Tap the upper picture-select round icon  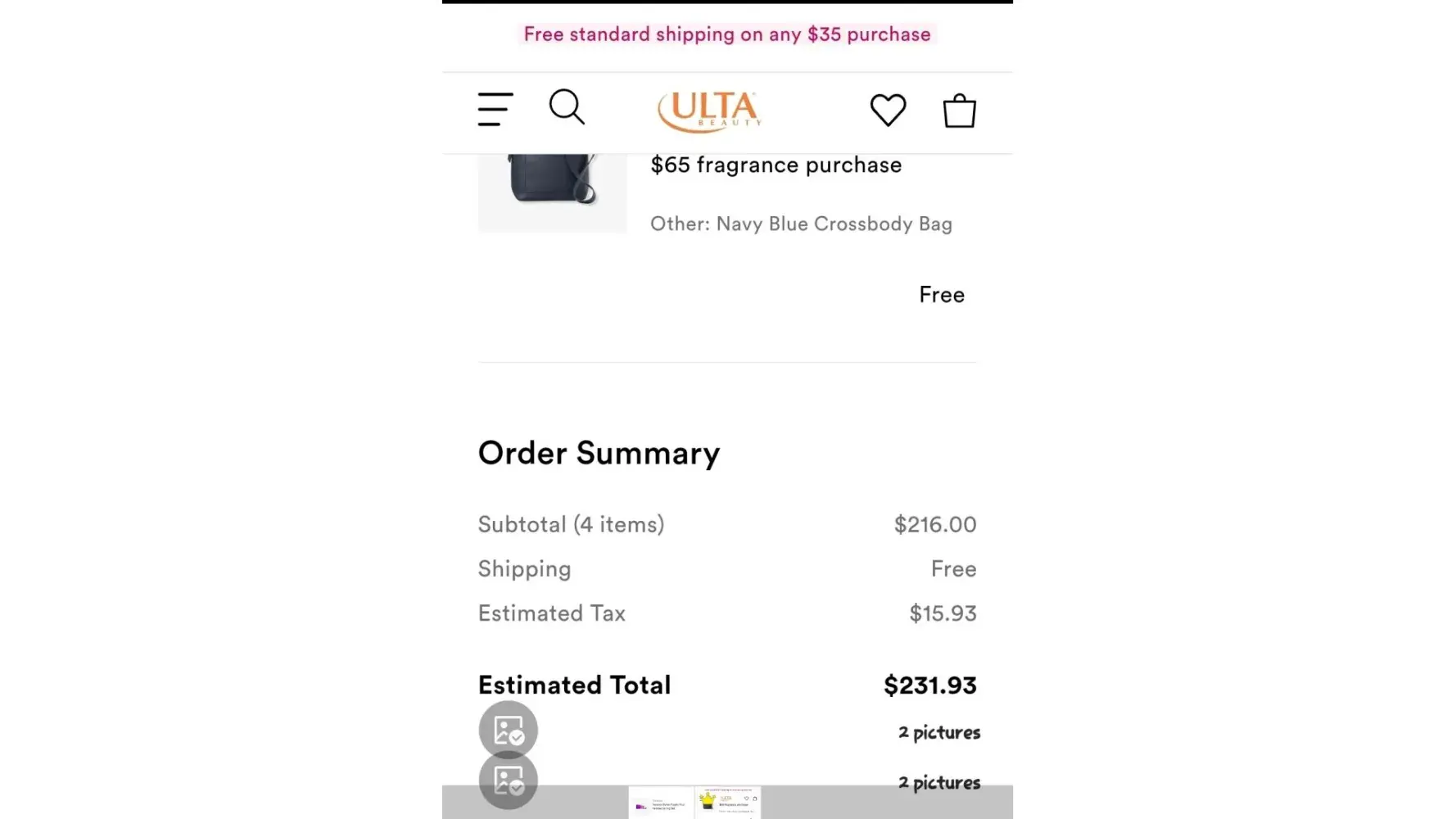[x=509, y=730]
